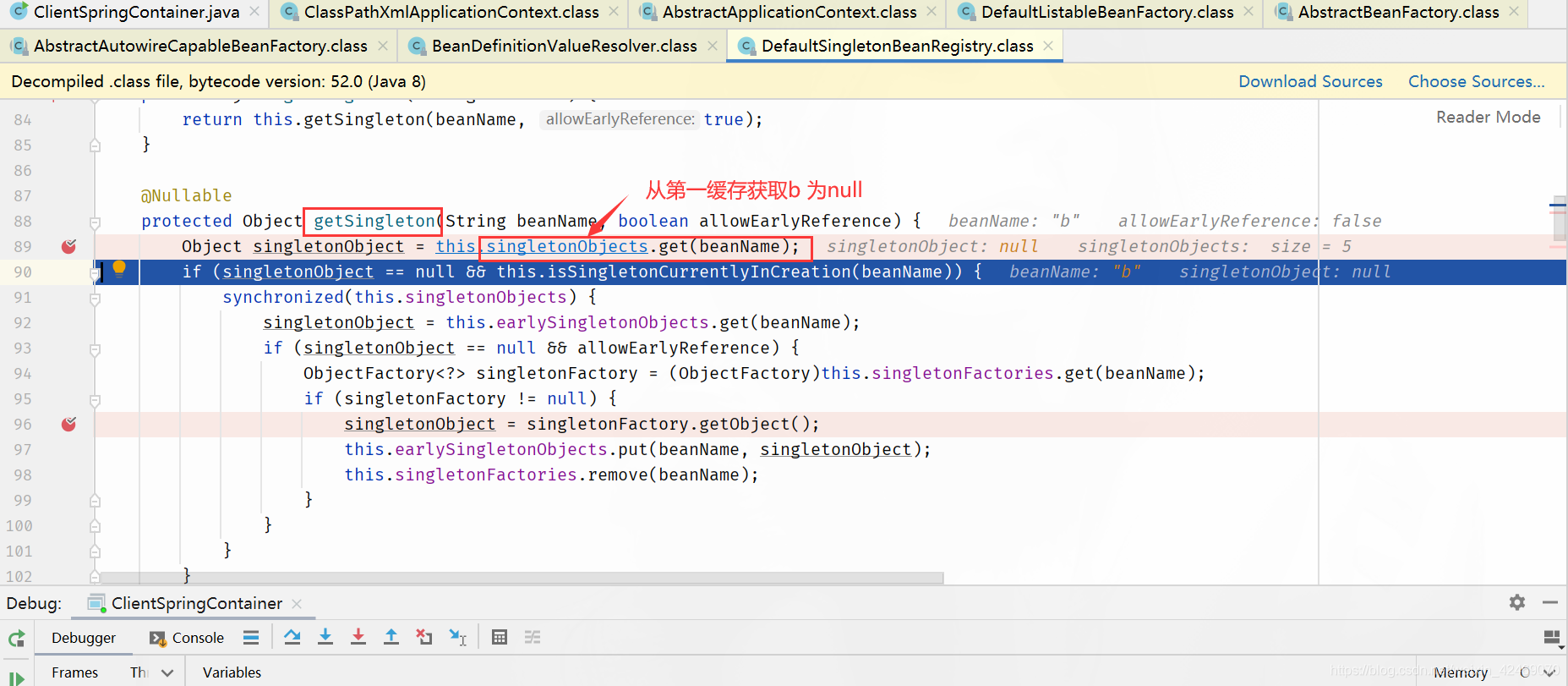1568x686 pixels.
Task: Hide the Debug tool window
Action: (1550, 602)
